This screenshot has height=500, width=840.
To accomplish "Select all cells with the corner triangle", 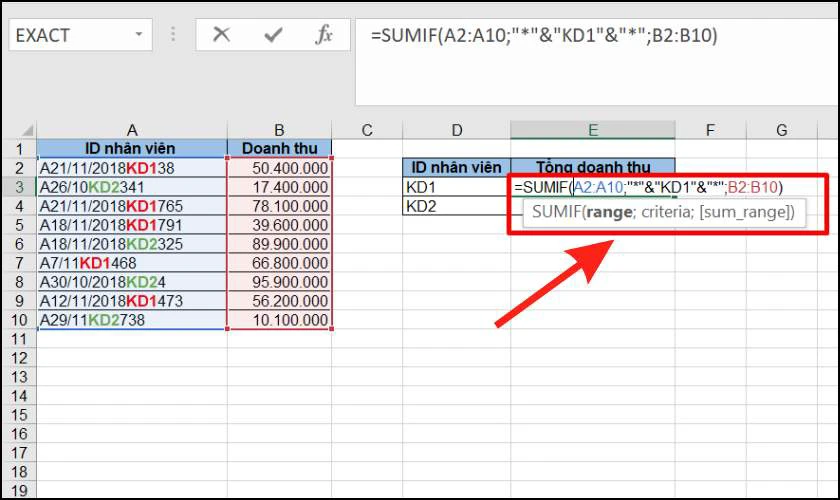I will tap(27, 130).
